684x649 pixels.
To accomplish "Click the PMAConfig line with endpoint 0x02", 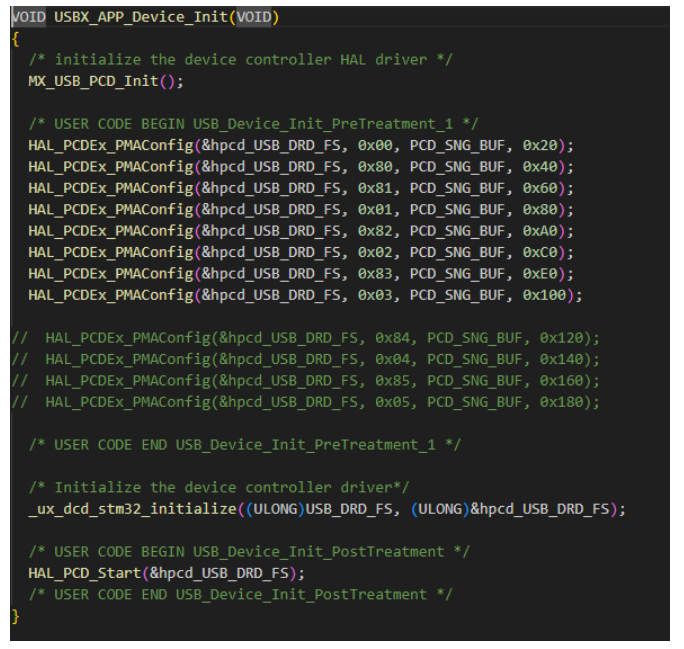I will pyautogui.click(x=301, y=252).
